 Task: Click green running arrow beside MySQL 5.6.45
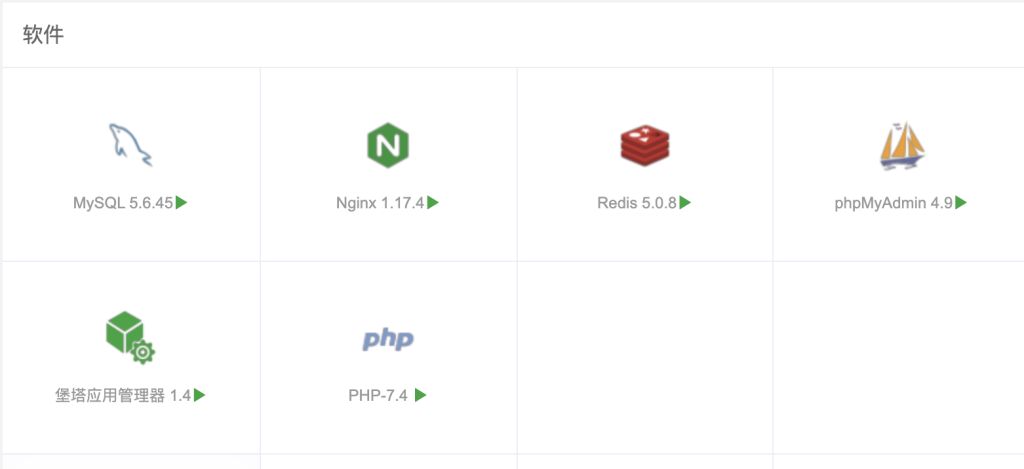[182, 202]
